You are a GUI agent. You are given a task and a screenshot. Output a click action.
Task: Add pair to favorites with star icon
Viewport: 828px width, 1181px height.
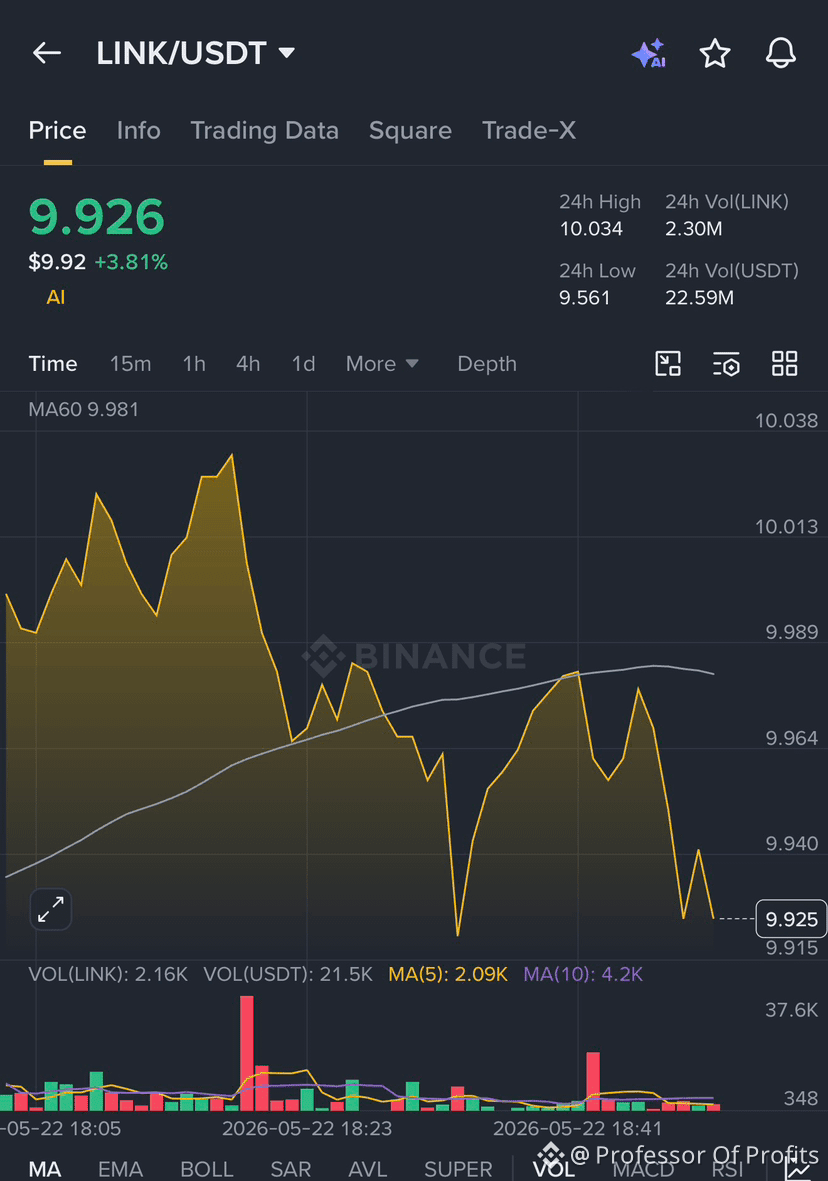(714, 53)
